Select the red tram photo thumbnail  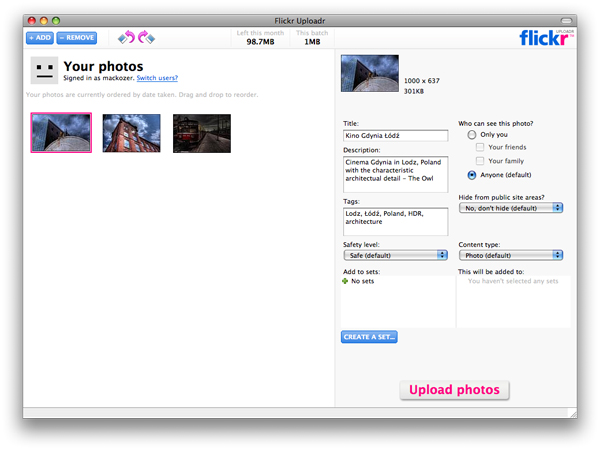(202, 133)
